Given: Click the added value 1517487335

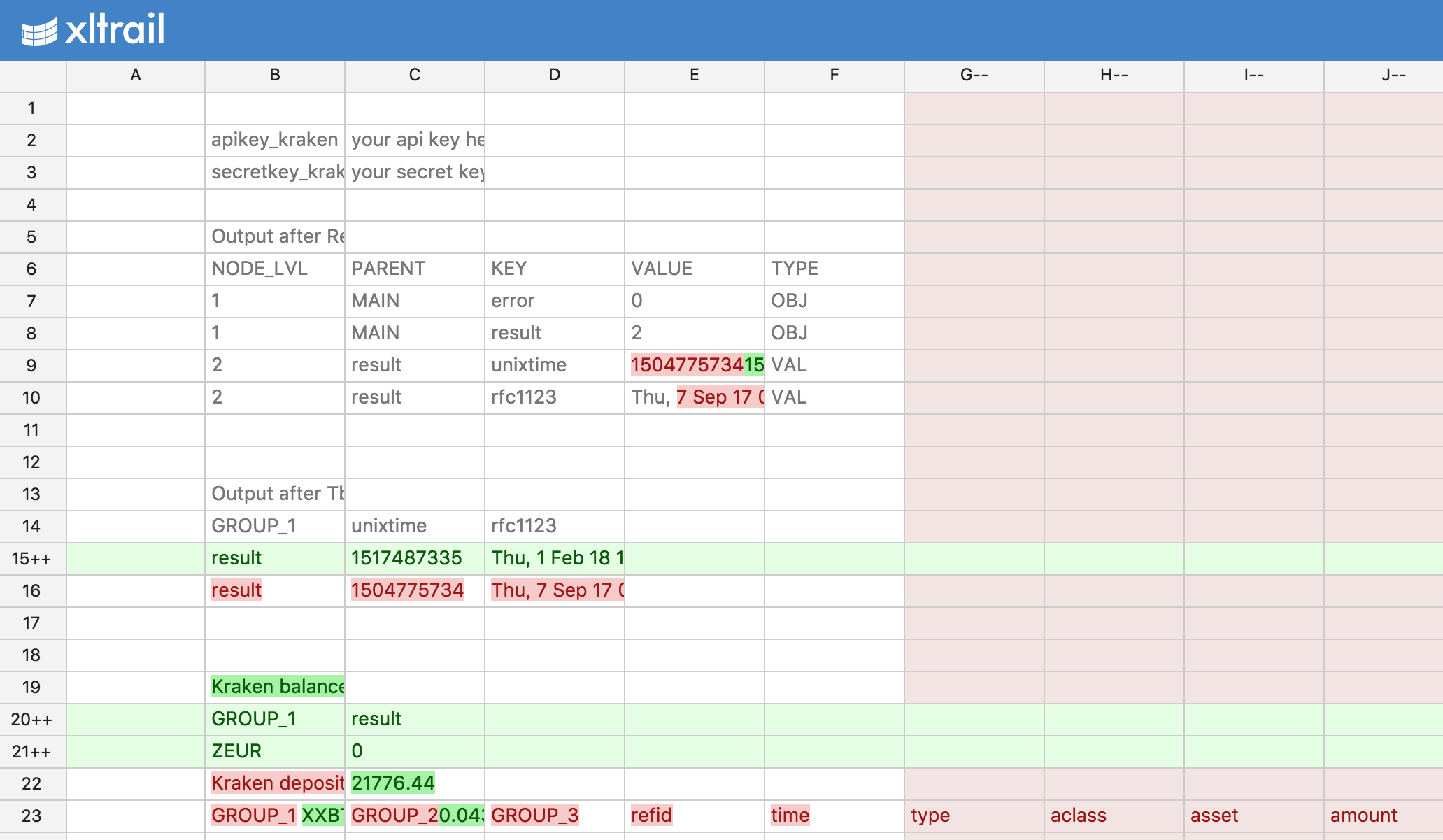Looking at the screenshot, I should coord(415,559).
